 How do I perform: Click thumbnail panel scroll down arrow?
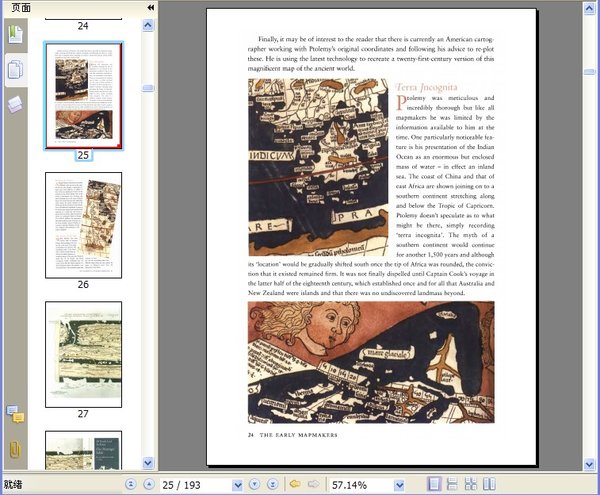(x=148, y=463)
